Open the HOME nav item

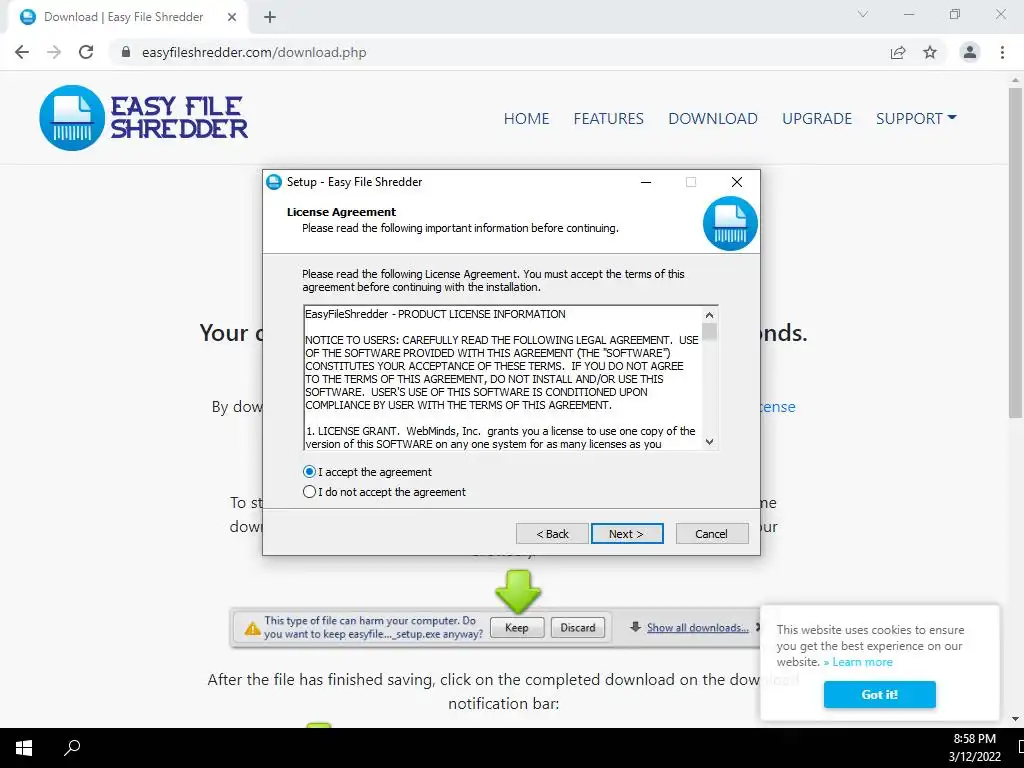click(x=526, y=118)
